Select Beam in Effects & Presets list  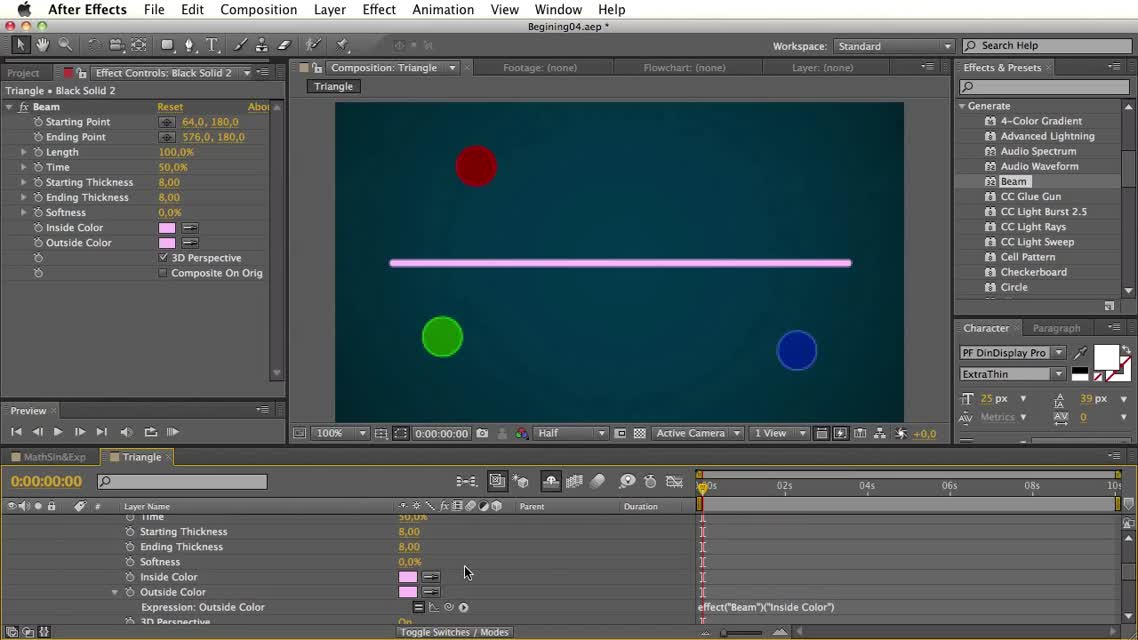tap(1013, 181)
